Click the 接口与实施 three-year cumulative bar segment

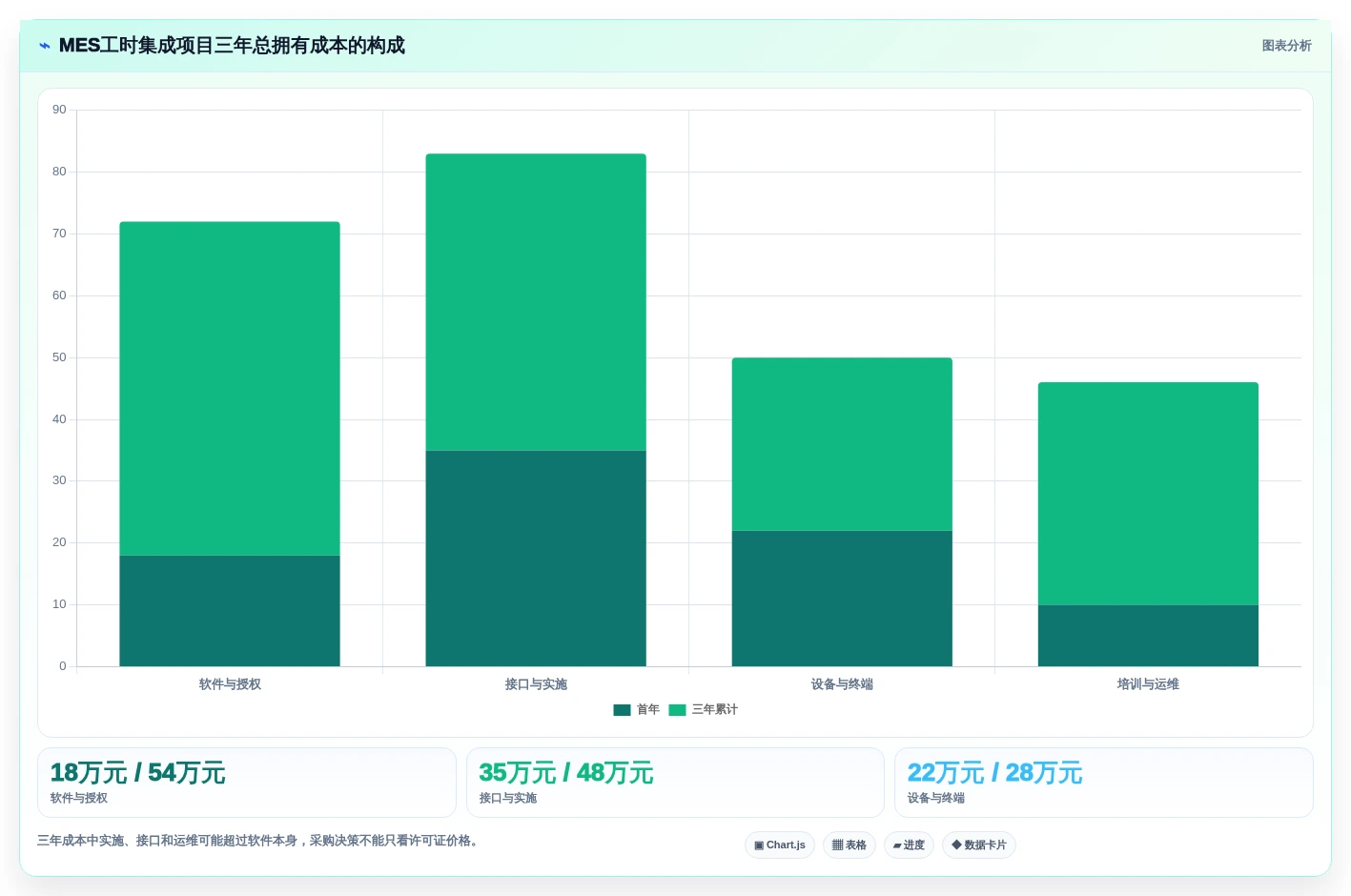tap(536, 302)
